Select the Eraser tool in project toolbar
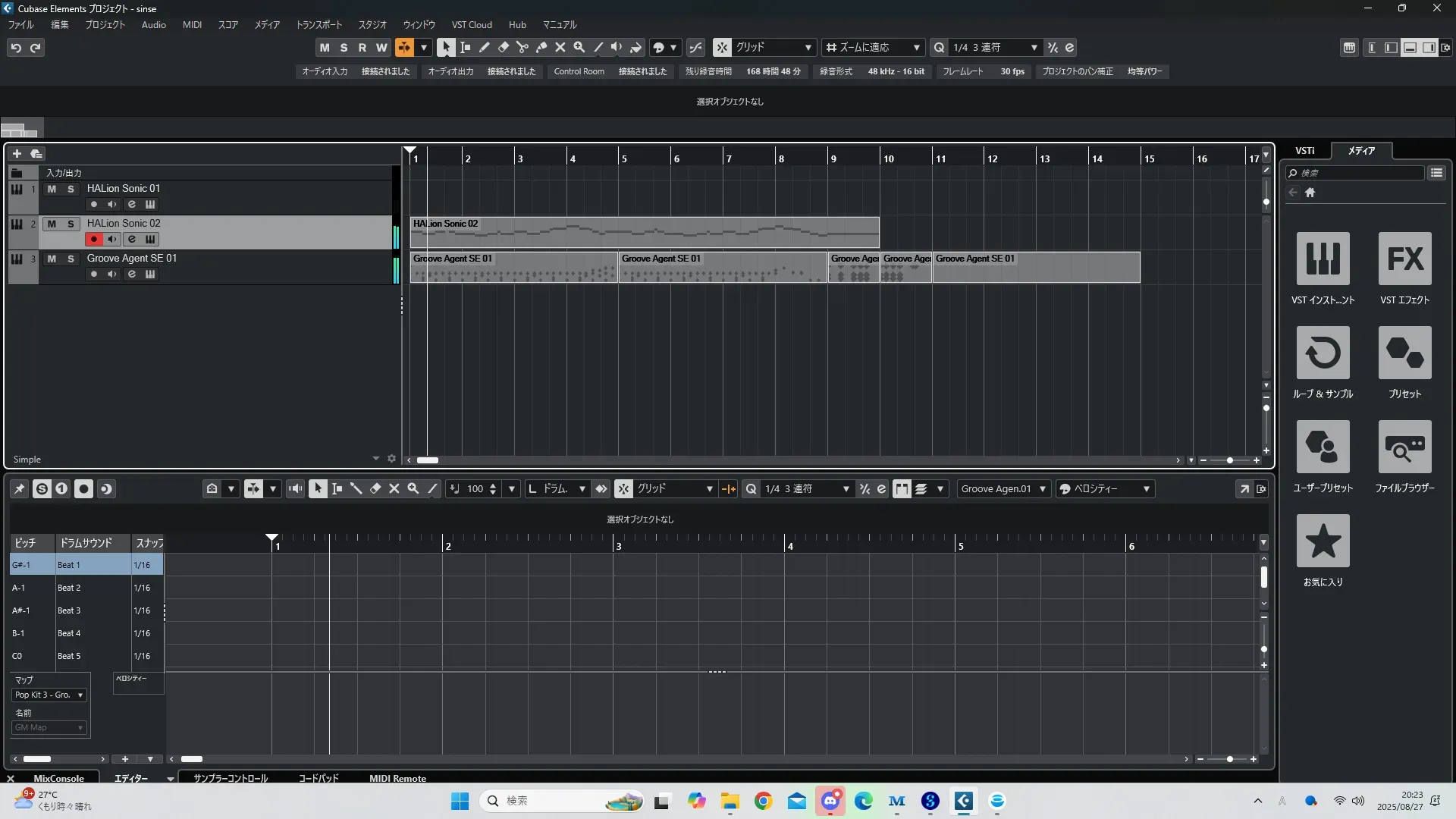 [504, 48]
